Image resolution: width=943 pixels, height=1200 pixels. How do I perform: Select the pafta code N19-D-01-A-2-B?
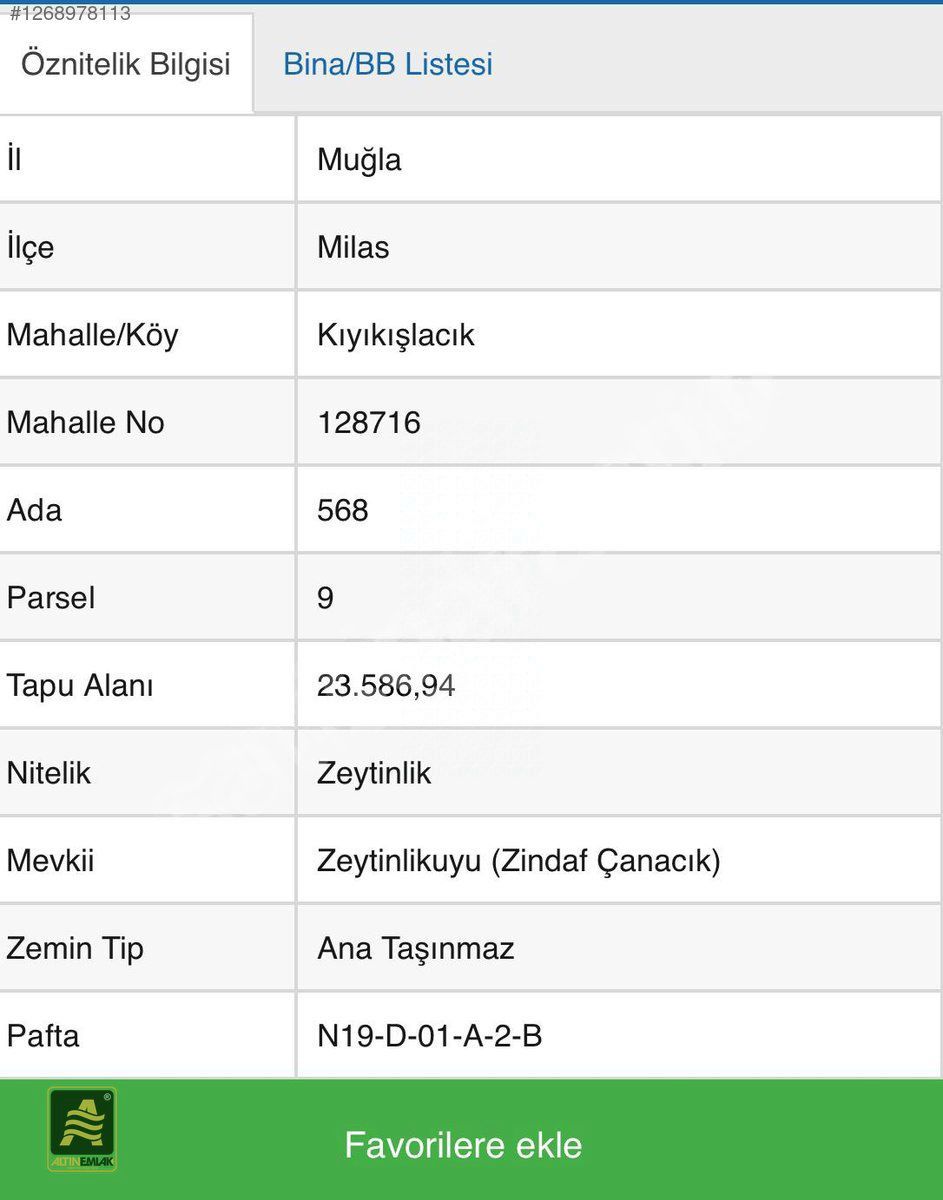coord(429,1036)
